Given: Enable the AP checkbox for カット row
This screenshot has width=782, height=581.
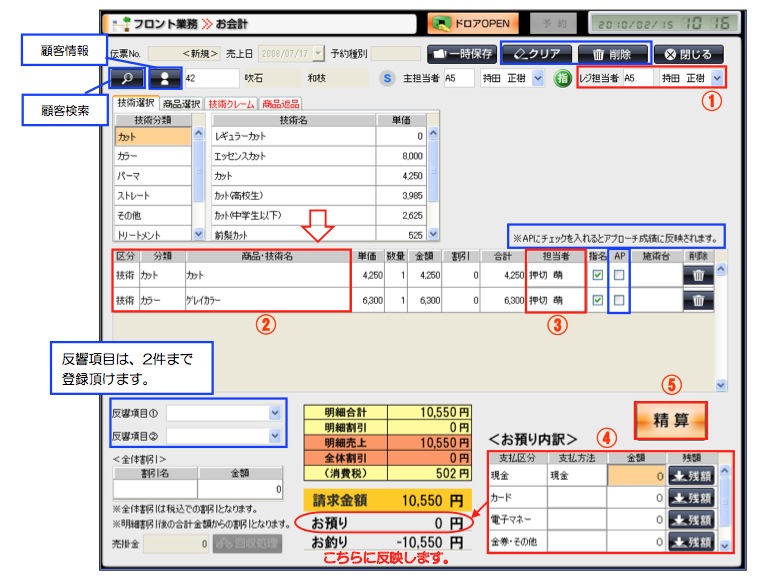Looking at the screenshot, I should 620,274.
